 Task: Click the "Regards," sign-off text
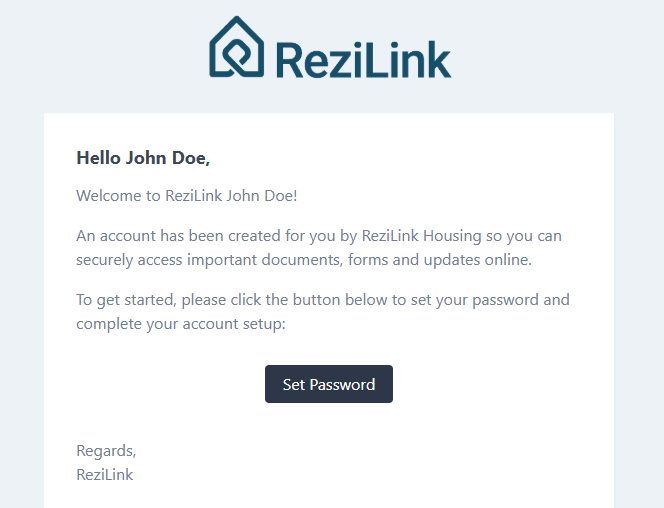[x=106, y=451]
